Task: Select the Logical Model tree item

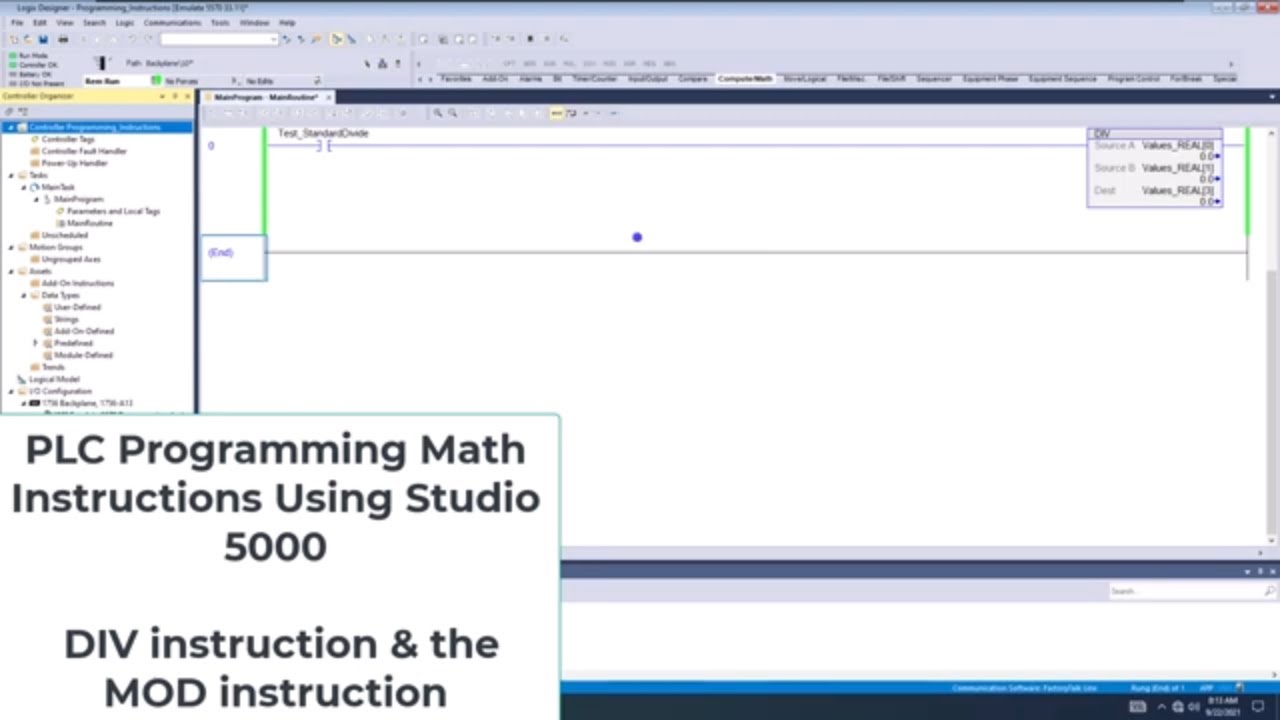Action: tap(54, 379)
